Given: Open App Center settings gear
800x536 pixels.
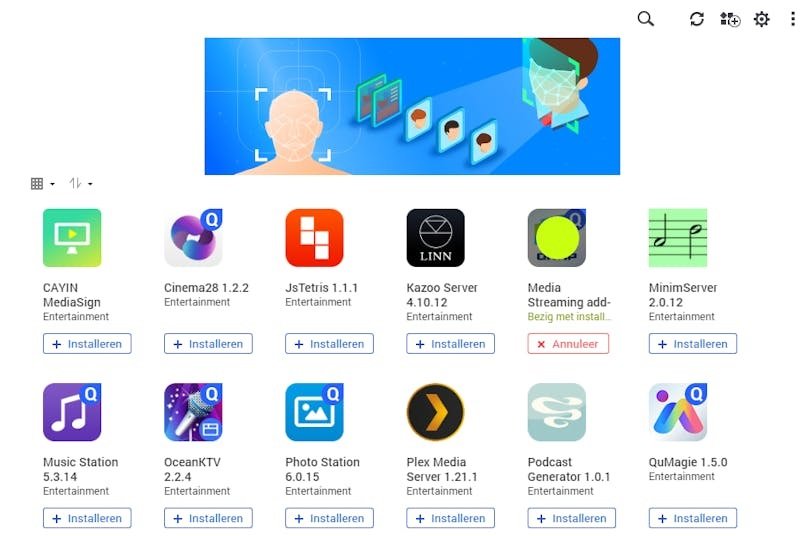Looking at the screenshot, I should pyautogui.click(x=761, y=19).
